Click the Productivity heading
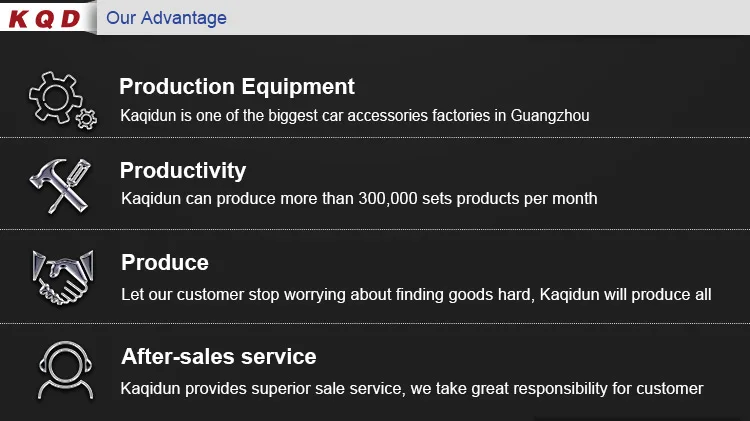The width and height of the screenshot is (750, 421). (183, 170)
